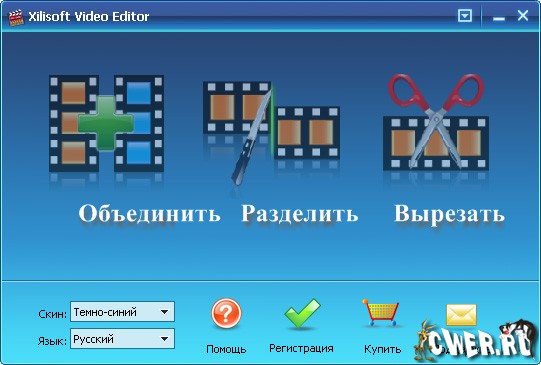
Task: Click the Объединить label
Action: click(149, 213)
